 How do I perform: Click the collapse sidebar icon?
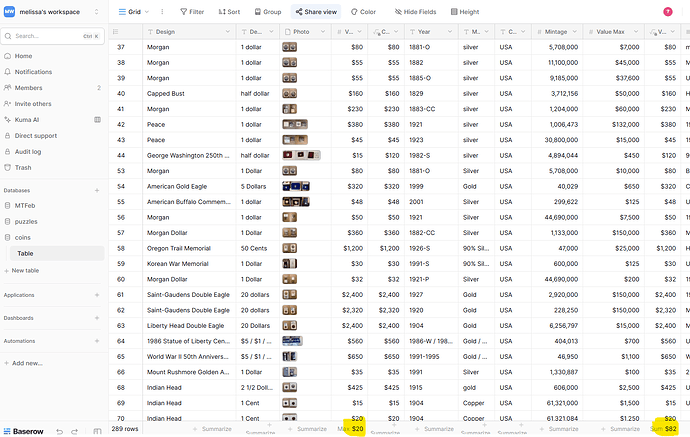[x=97, y=431]
